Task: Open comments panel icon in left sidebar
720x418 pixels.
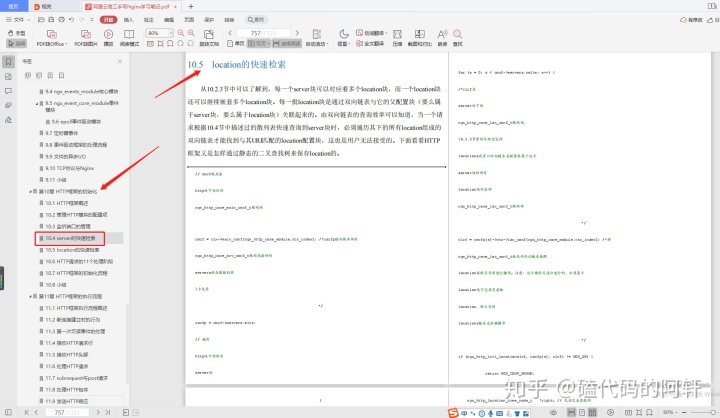Action: tap(8, 91)
